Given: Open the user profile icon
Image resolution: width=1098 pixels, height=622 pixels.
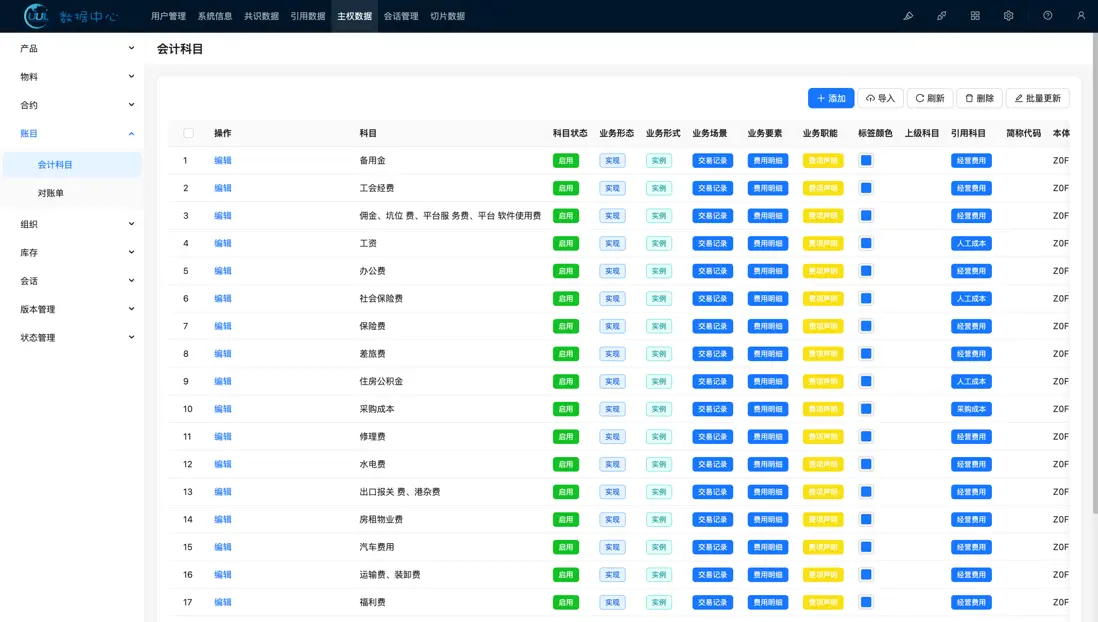Looking at the screenshot, I should (x=1080, y=15).
